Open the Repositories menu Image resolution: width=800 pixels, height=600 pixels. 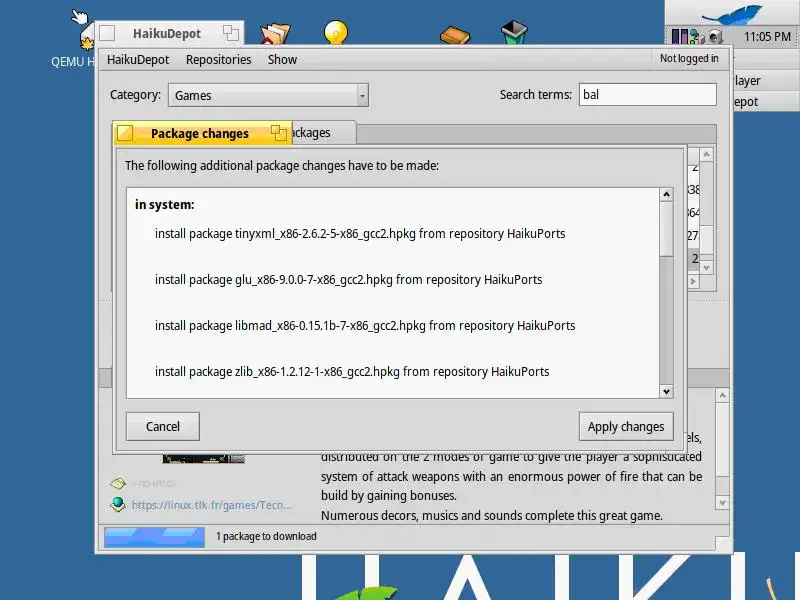pos(218,60)
